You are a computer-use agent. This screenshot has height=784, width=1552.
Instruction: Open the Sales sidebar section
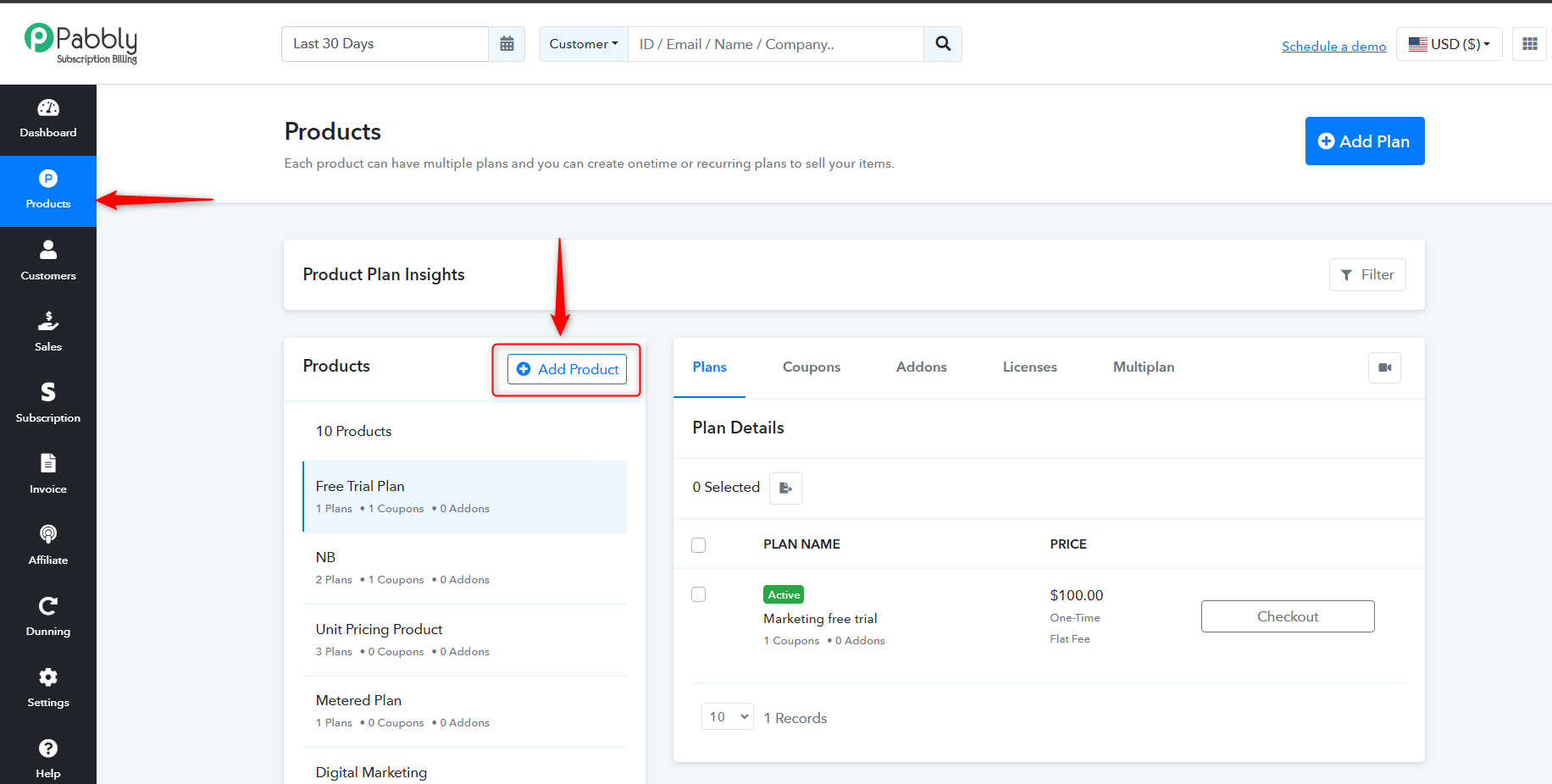point(48,333)
